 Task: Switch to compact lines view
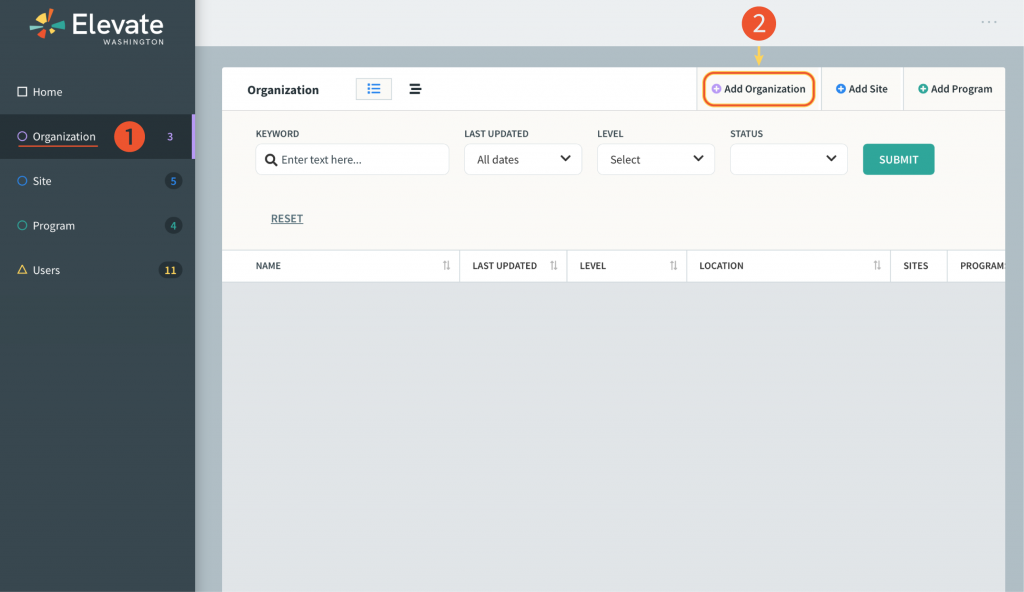pyautogui.click(x=415, y=89)
